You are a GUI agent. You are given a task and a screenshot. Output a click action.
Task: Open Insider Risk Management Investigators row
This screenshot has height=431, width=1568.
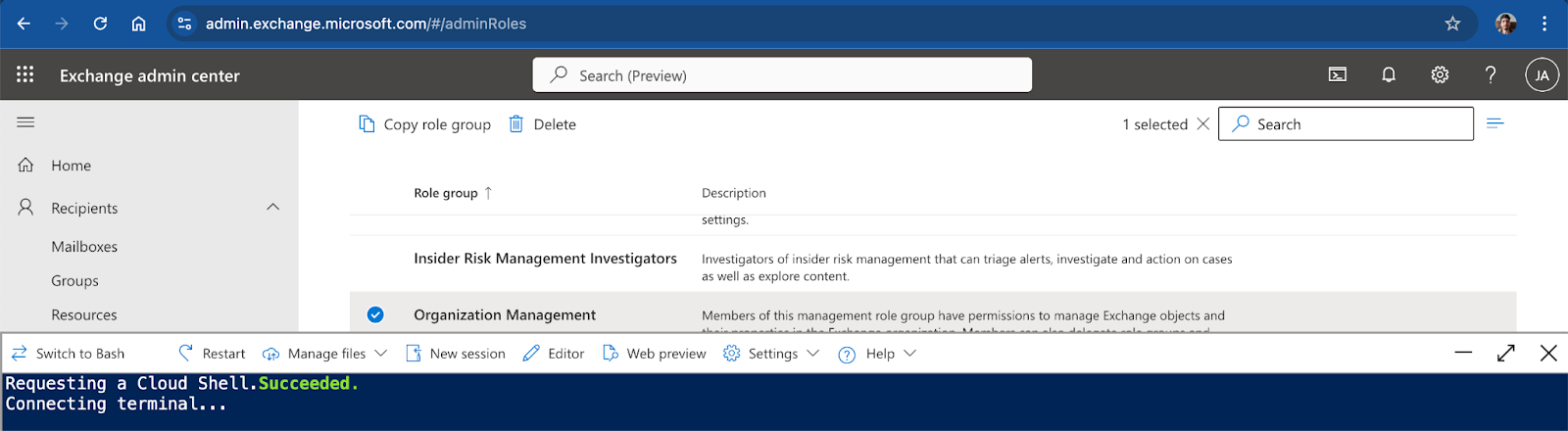pos(545,259)
